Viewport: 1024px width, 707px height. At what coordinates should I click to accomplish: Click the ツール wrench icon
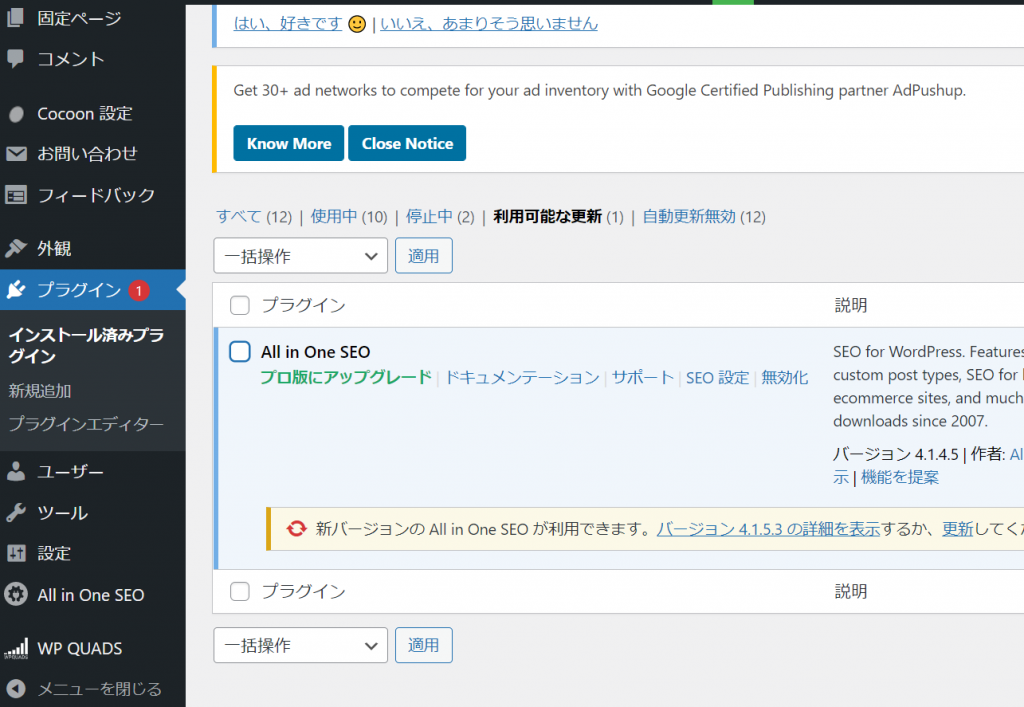16,512
